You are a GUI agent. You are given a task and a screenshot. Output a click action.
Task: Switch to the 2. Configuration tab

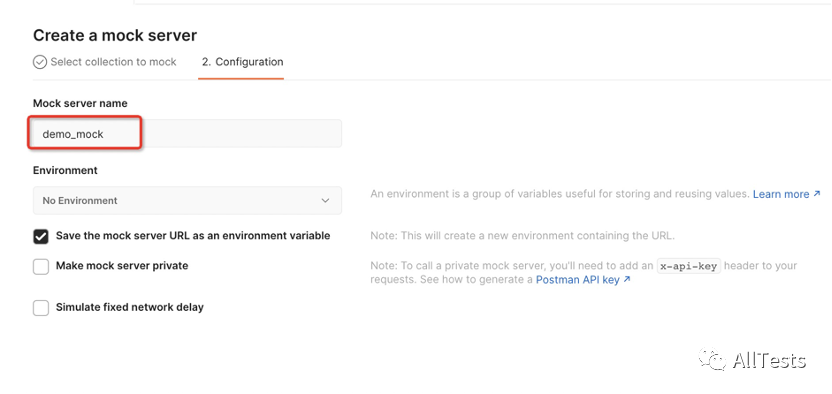tap(242, 62)
